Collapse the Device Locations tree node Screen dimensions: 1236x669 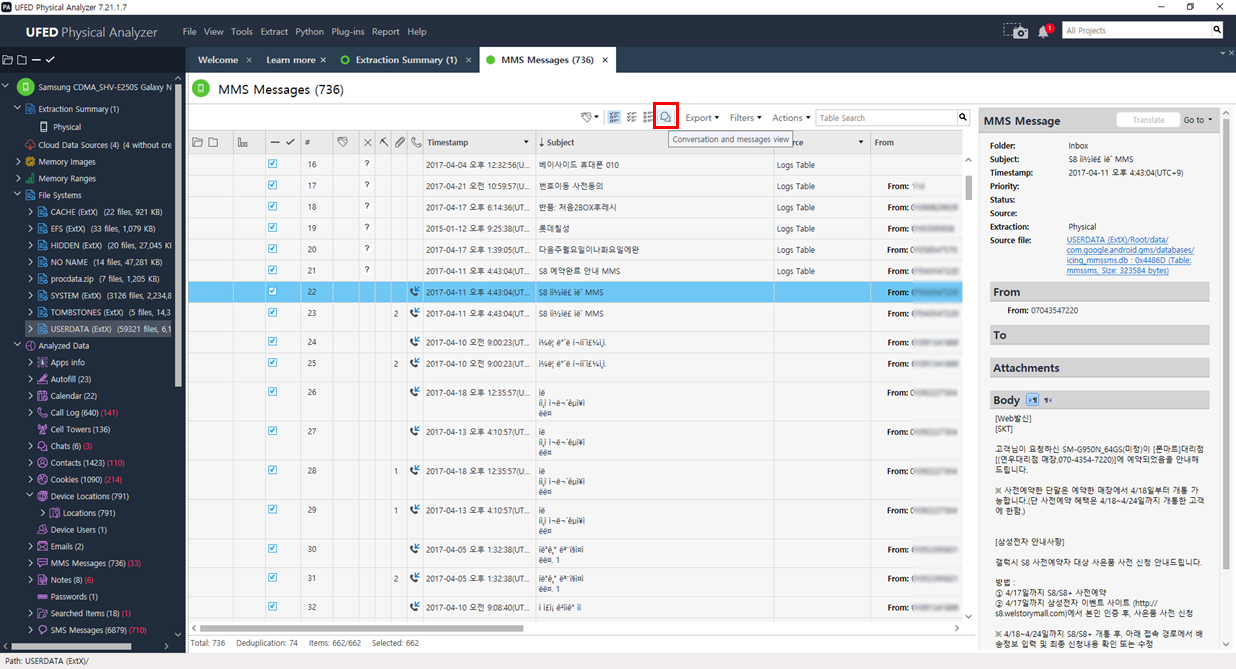coord(30,496)
